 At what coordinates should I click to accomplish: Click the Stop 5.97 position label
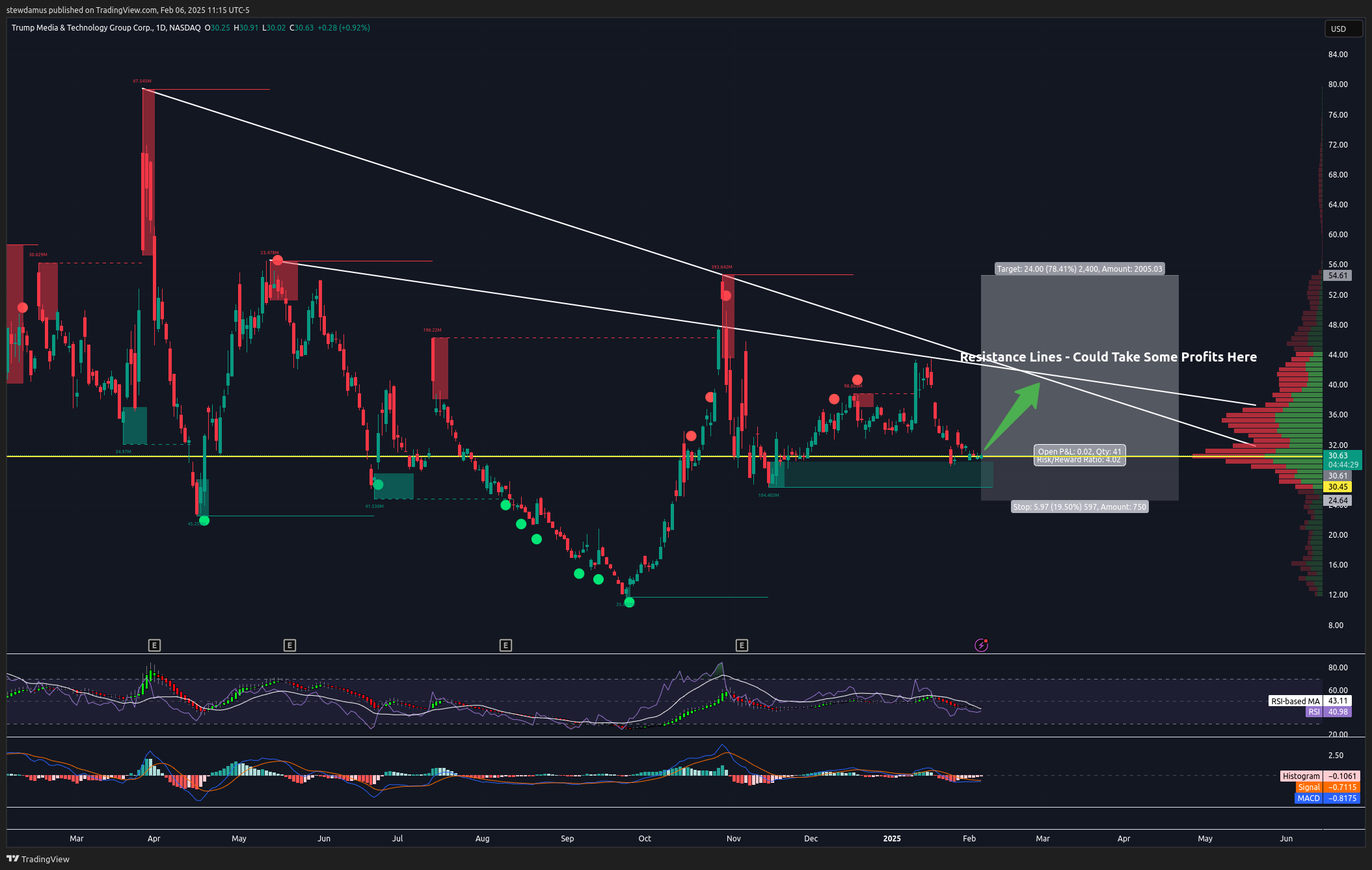point(1079,507)
